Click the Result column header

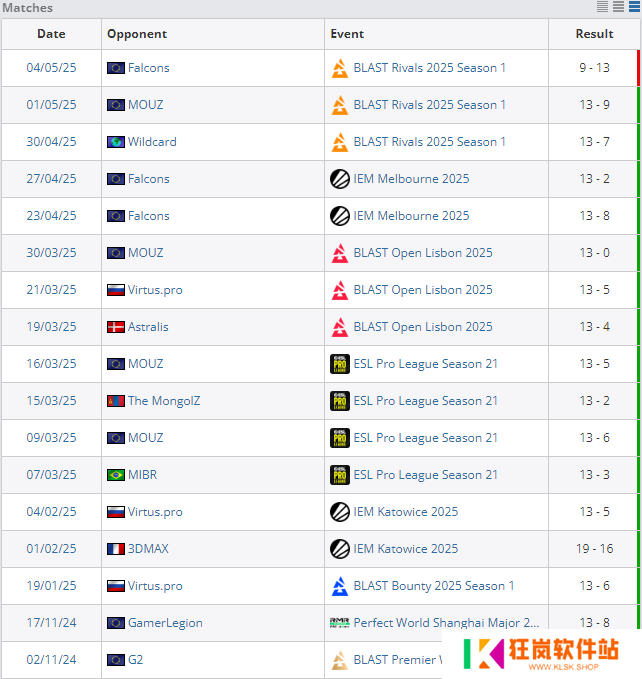pos(594,34)
